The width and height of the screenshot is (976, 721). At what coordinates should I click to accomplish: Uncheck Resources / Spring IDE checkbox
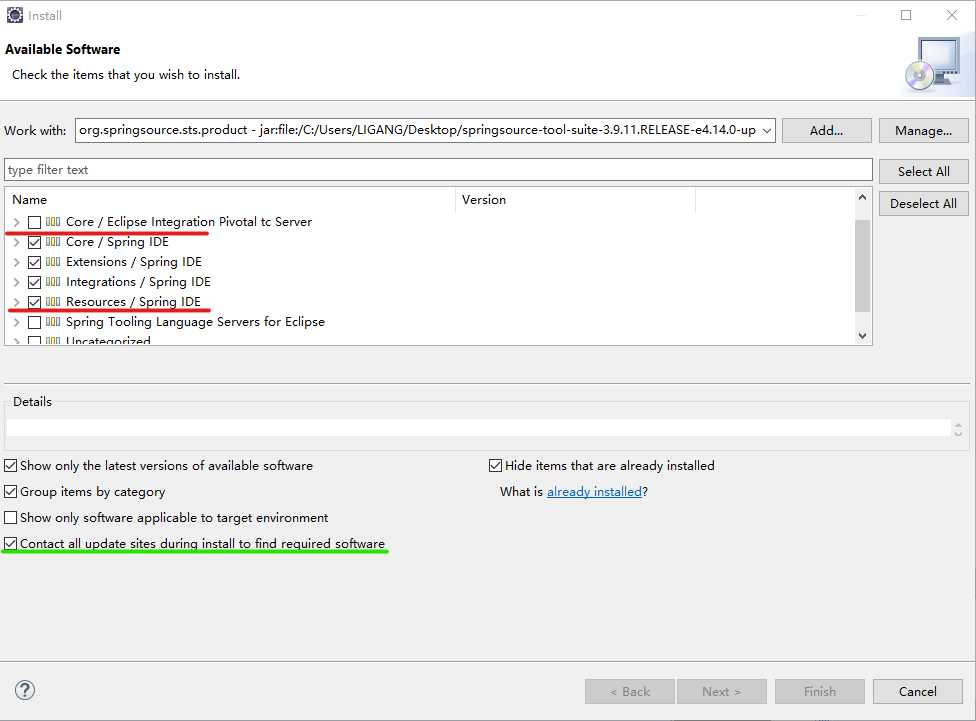(x=35, y=302)
